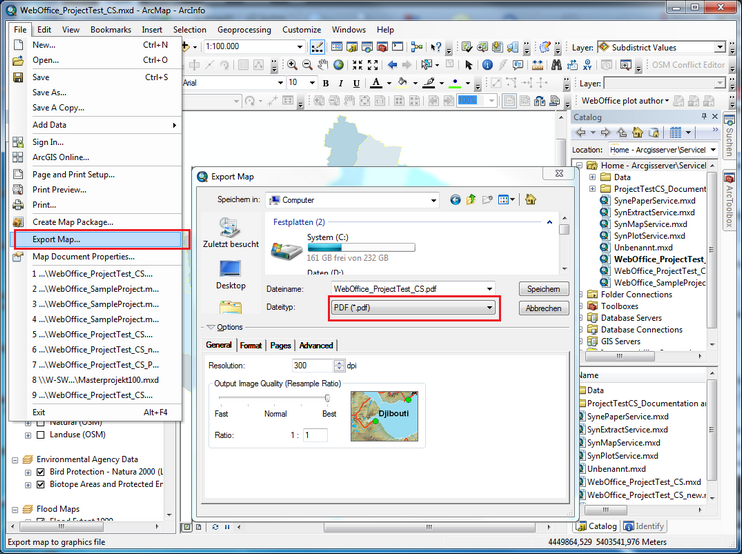Image resolution: width=742 pixels, height=554 pixels.
Task: Apply bold text formatting
Action: [326, 83]
